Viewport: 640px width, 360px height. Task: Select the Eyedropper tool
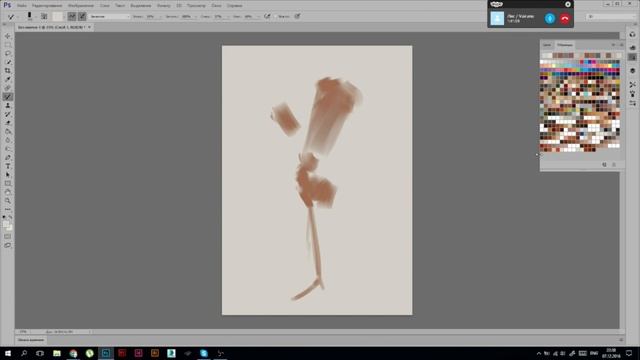pos(8,79)
